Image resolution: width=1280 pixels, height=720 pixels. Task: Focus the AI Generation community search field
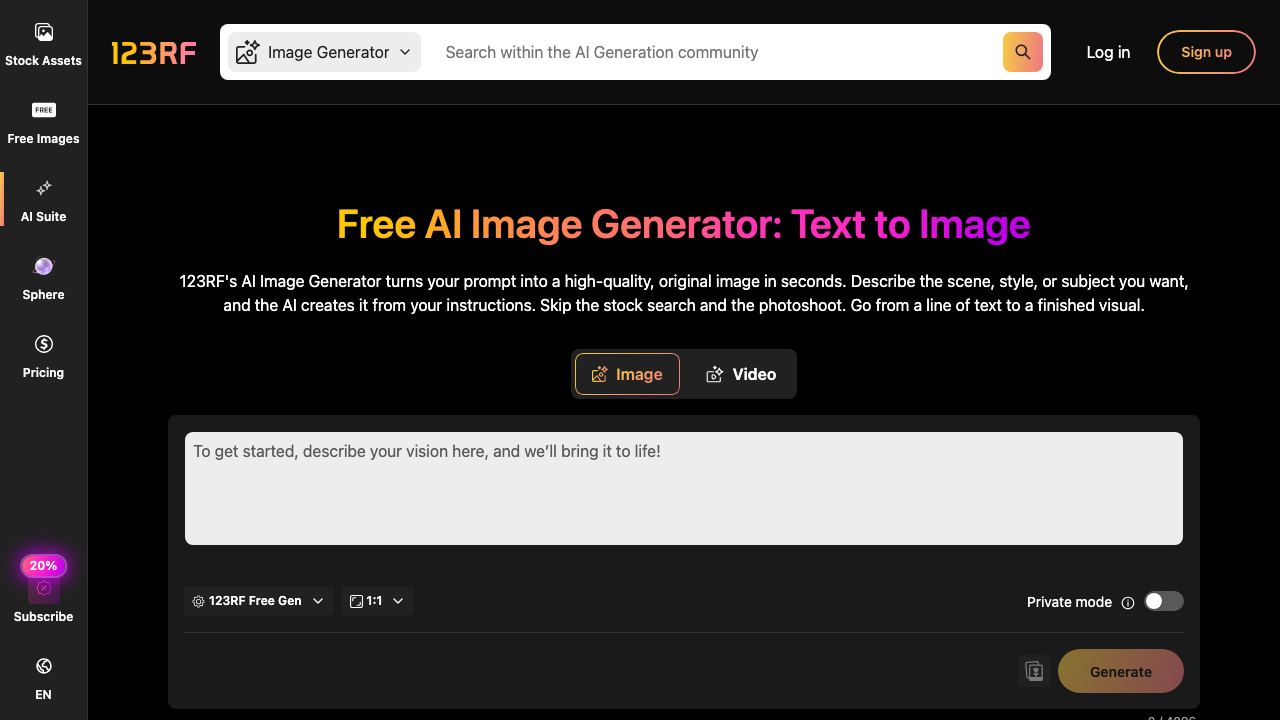[x=716, y=52]
